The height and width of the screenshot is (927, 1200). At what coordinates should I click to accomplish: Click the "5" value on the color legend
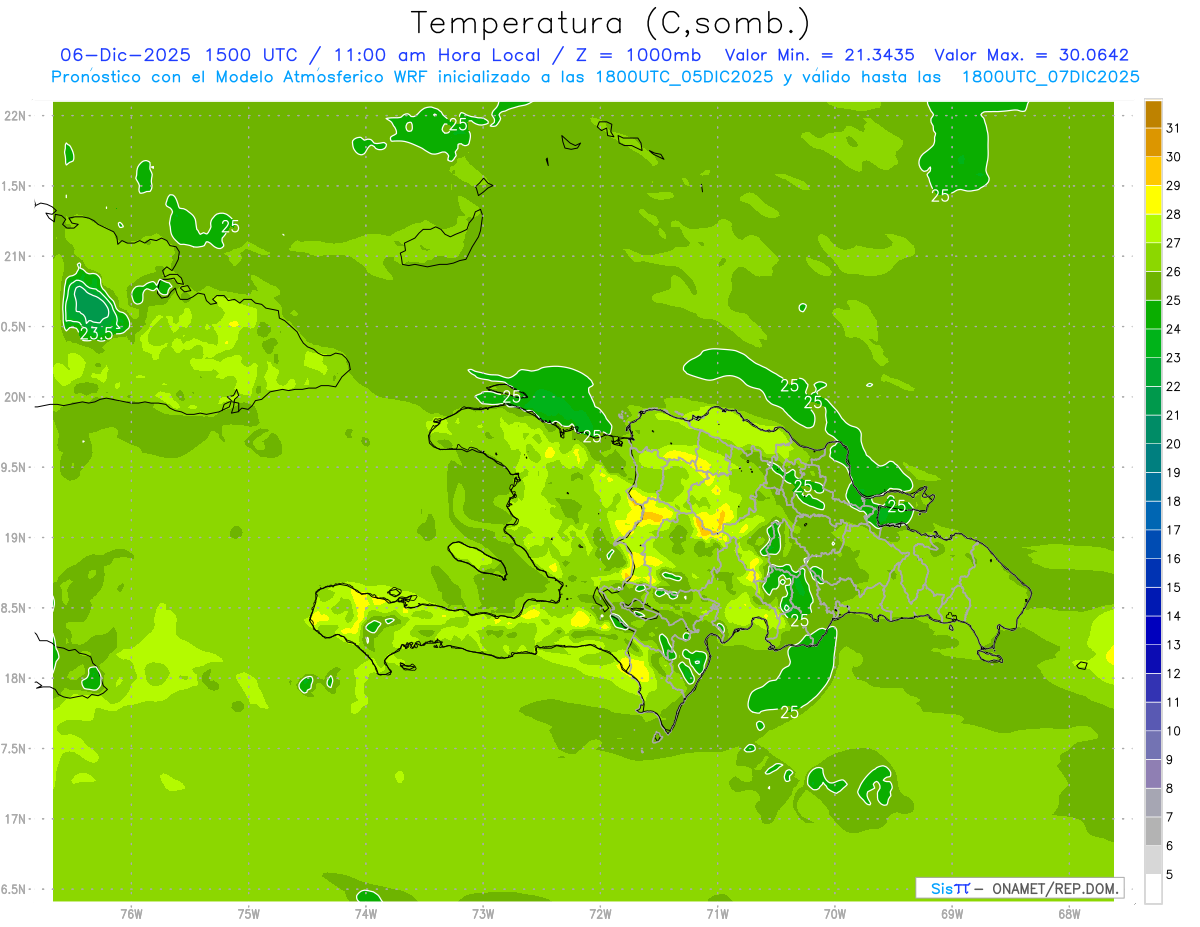(1170, 875)
